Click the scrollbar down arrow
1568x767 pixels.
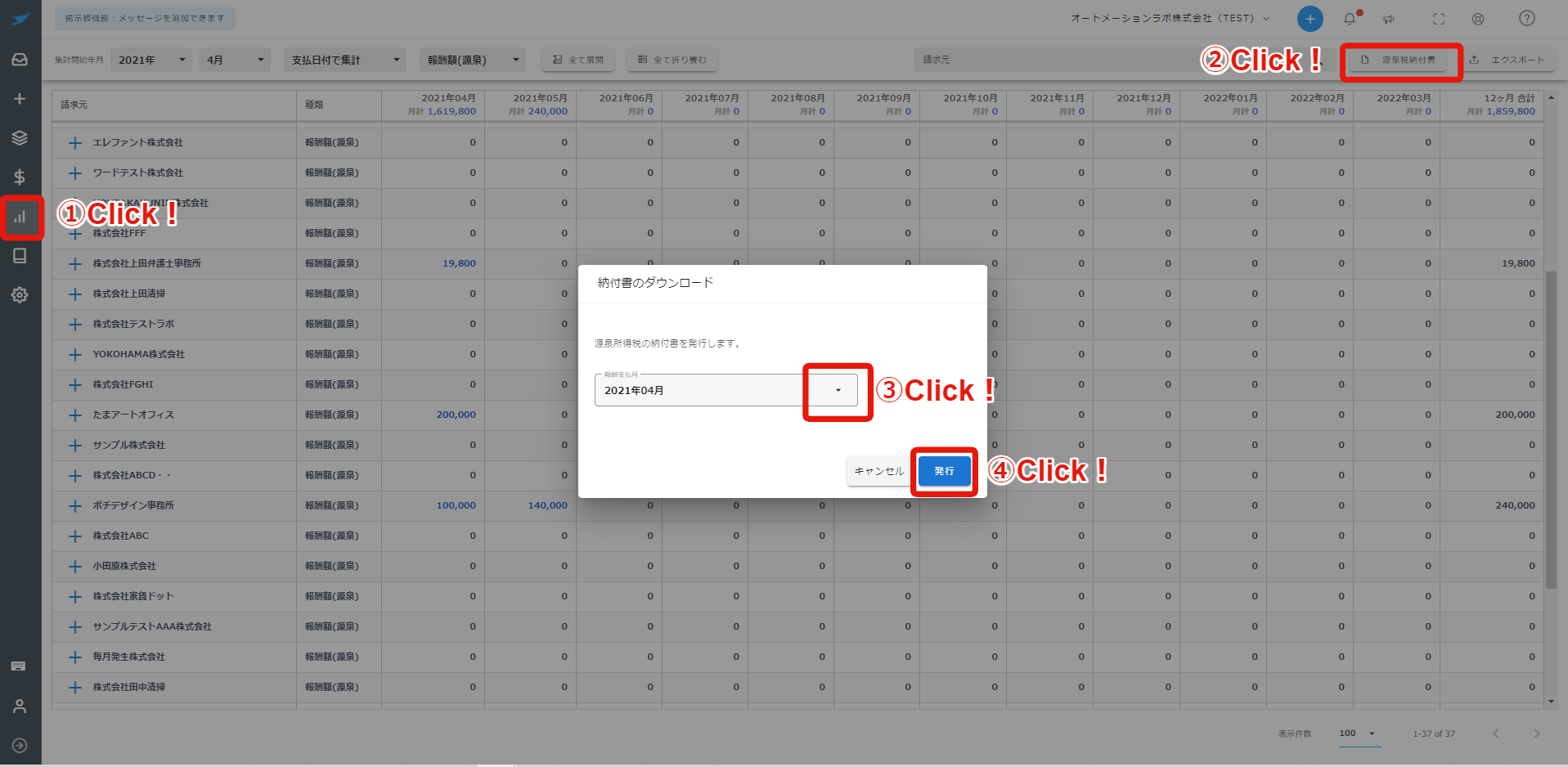(1551, 702)
